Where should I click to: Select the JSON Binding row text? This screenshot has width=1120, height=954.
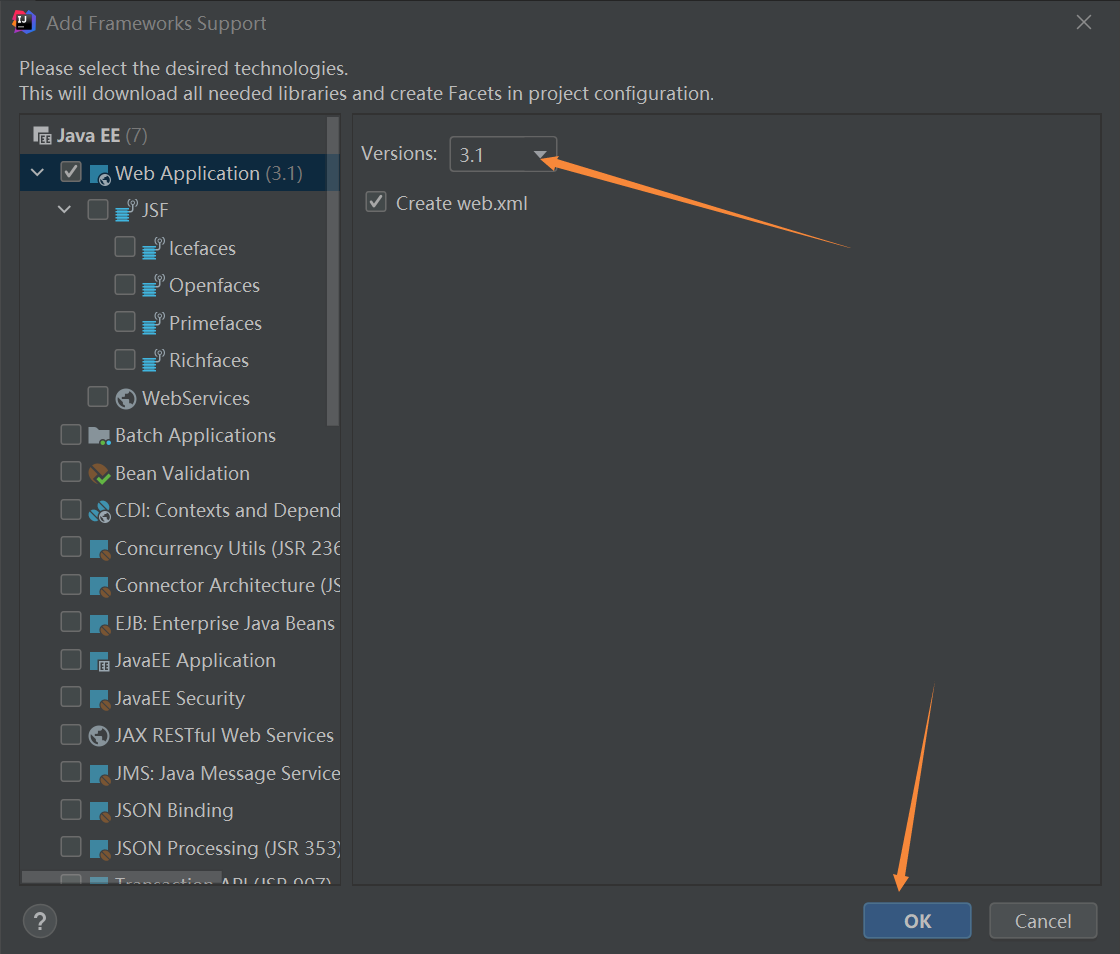174,810
